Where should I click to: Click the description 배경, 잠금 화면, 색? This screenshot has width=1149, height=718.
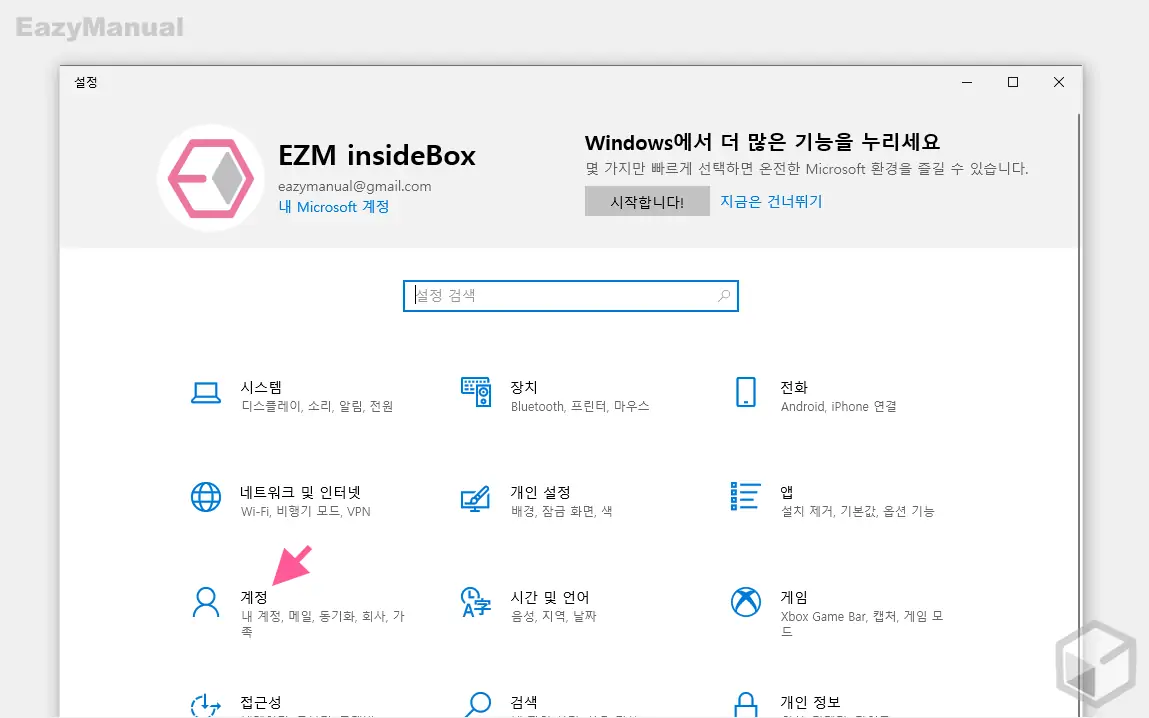point(561,511)
